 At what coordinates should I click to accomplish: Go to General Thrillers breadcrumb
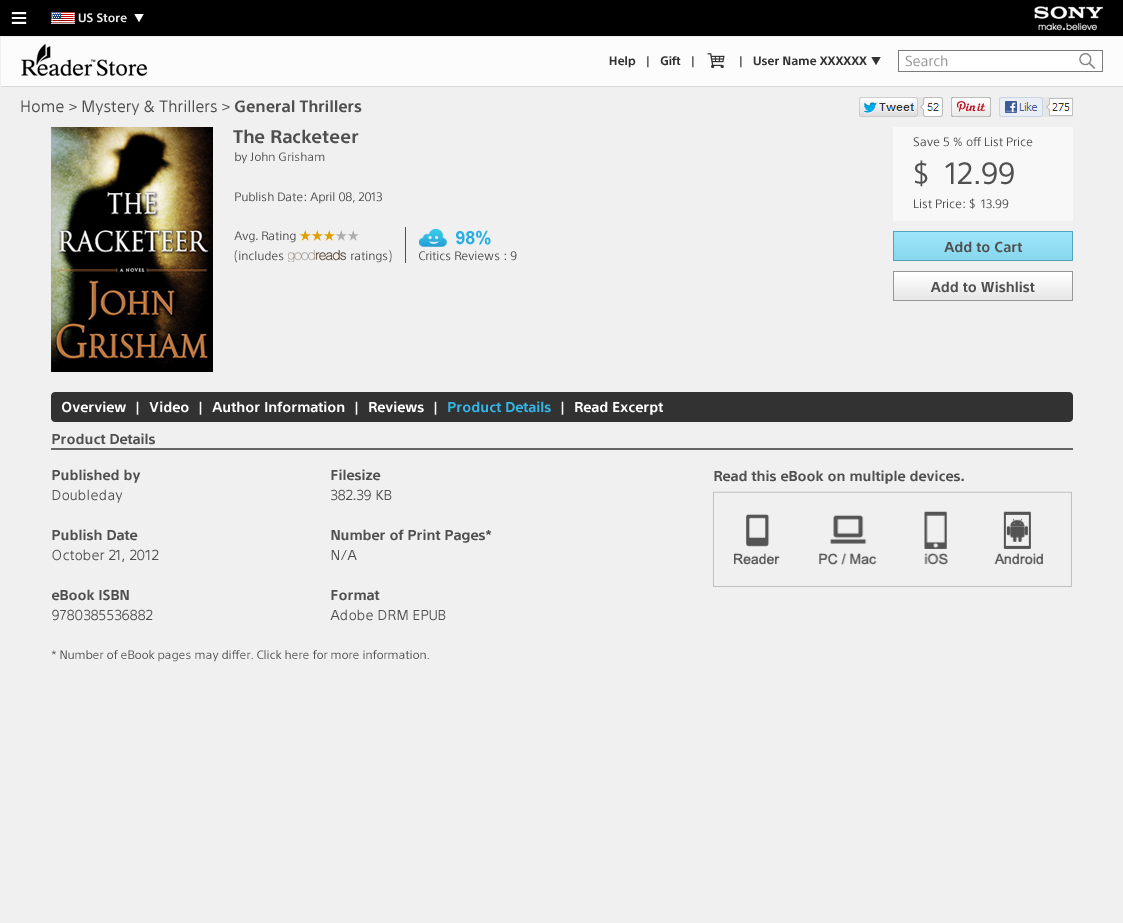pos(298,107)
